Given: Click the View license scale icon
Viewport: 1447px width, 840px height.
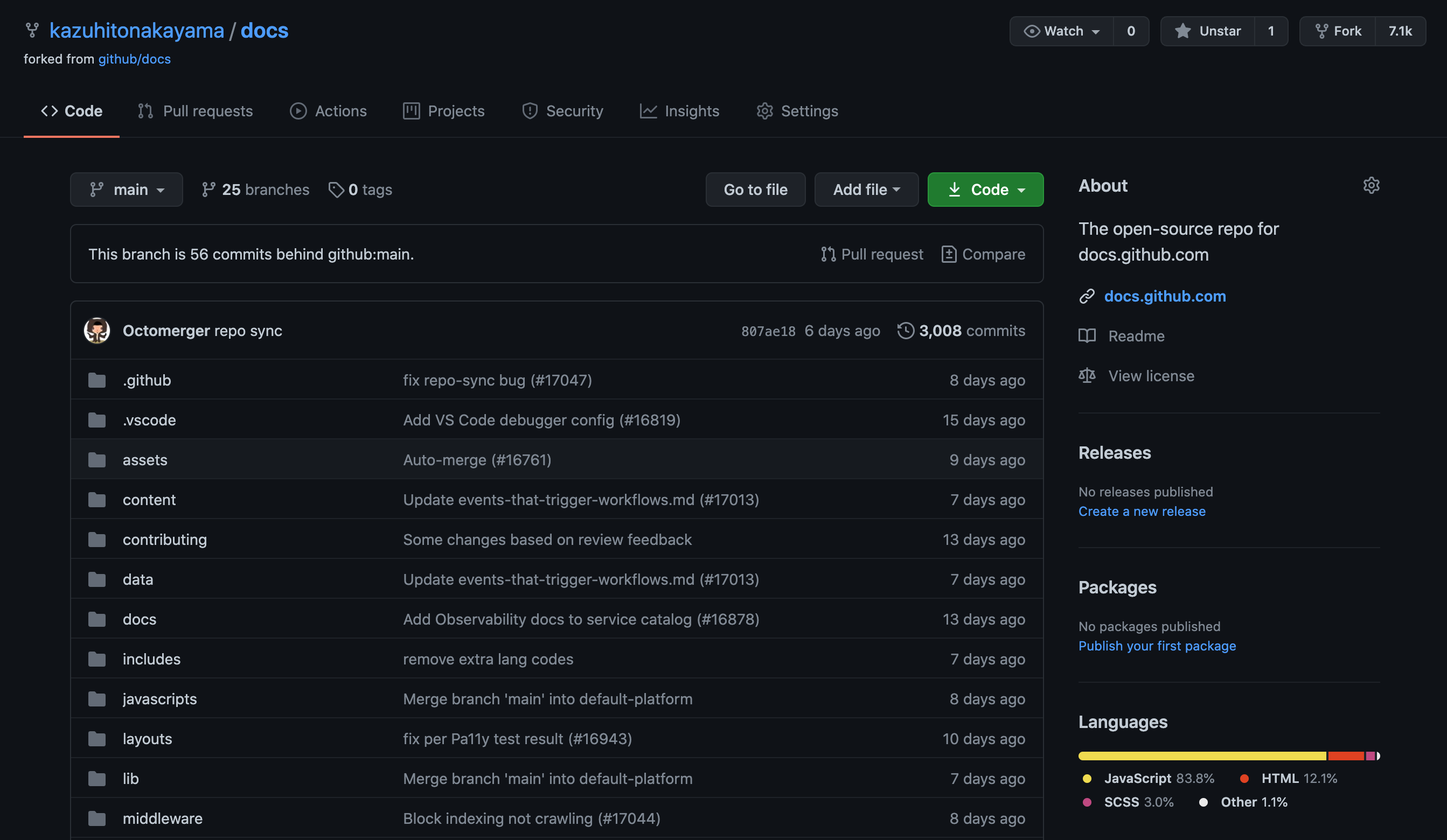Looking at the screenshot, I should [x=1087, y=376].
